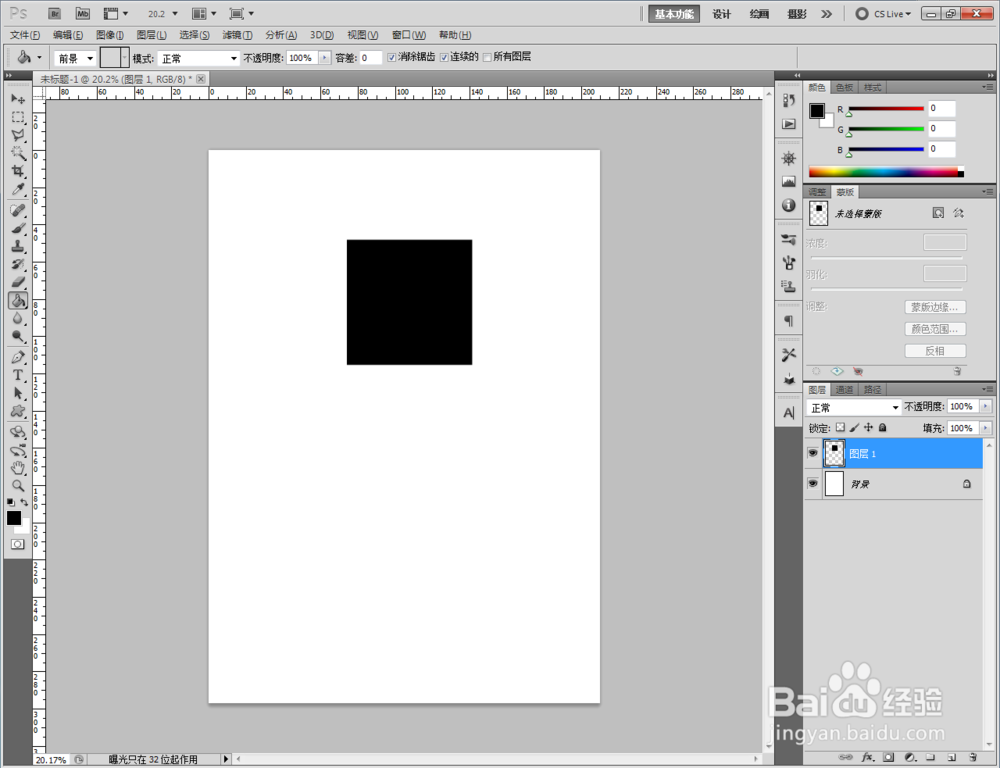Screen dimensions: 1000x768
Task: Open the CS Live dropdown
Action: [x=883, y=13]
